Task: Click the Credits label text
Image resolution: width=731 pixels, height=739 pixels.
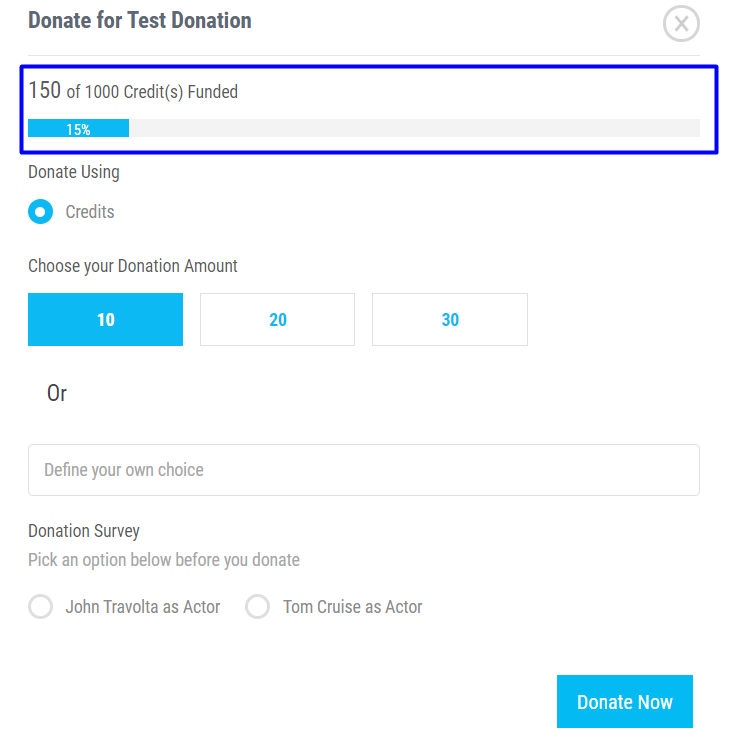Action: [x=90, y=212]
